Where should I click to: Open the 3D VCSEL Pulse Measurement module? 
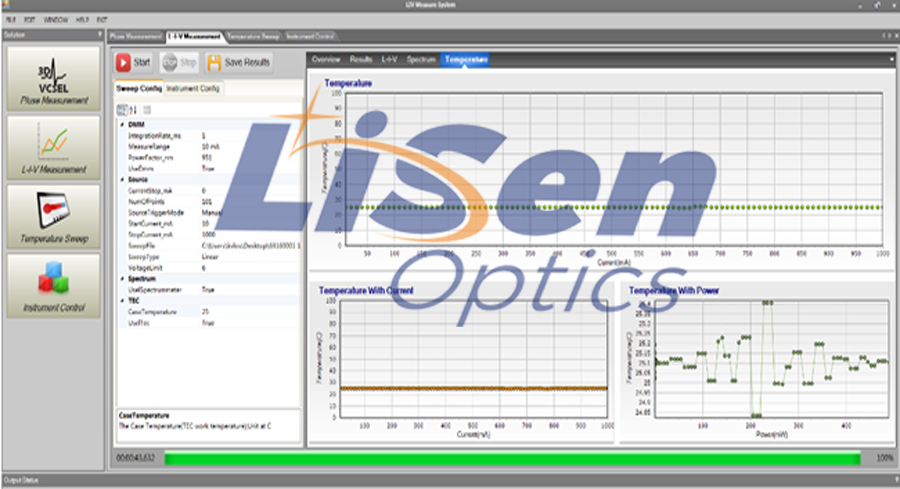(54, 79)
